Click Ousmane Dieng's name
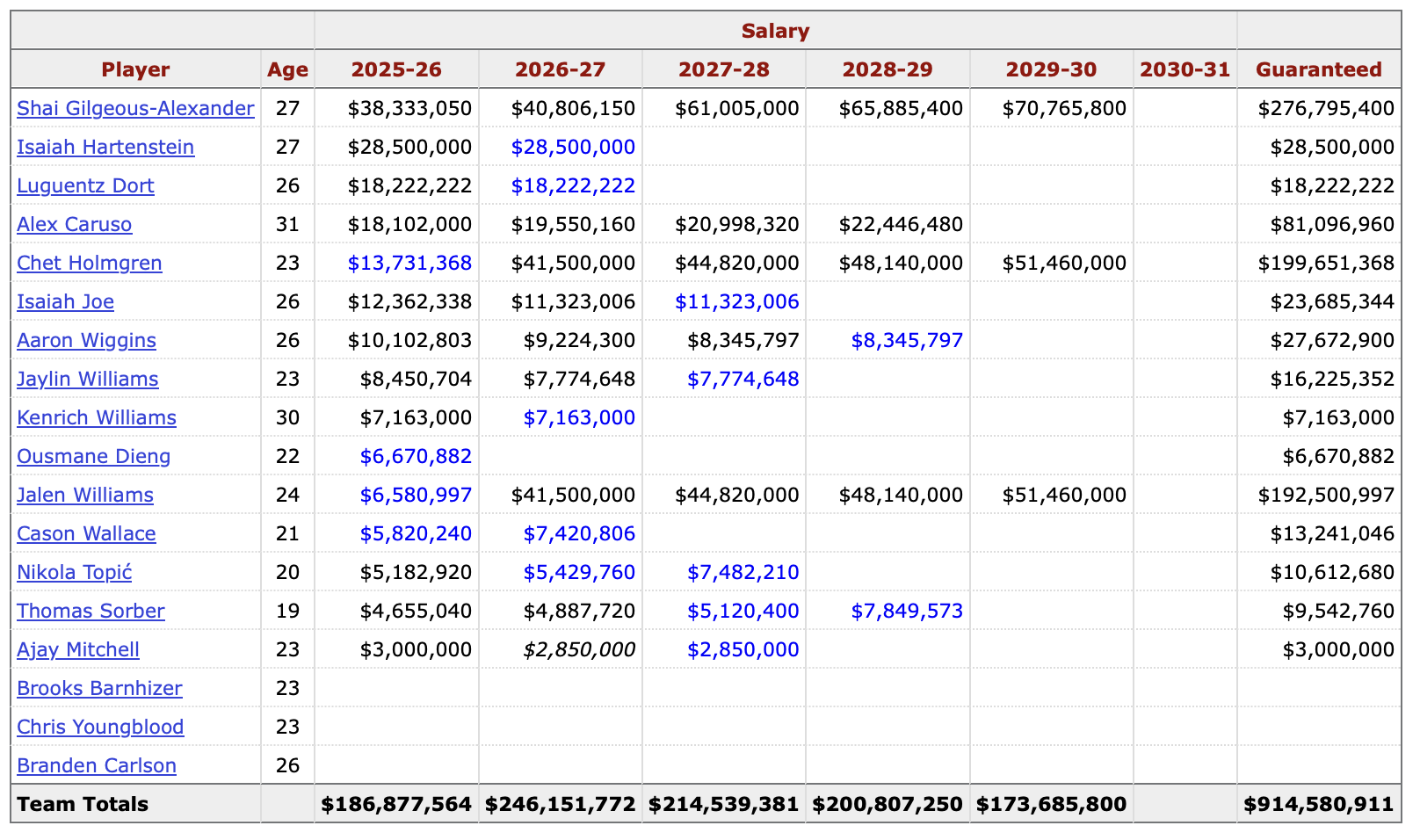The image size is (1420, 840). pyautogui.click(x=94, y=456)
